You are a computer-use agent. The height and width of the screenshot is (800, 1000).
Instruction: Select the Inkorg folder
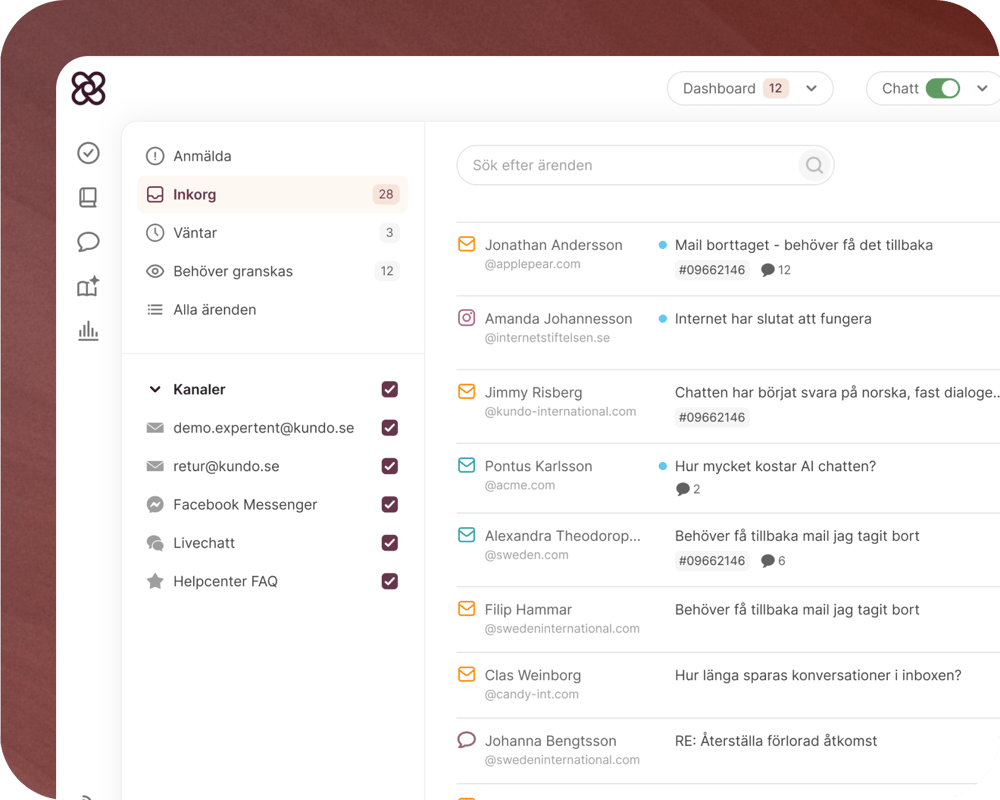272,195
